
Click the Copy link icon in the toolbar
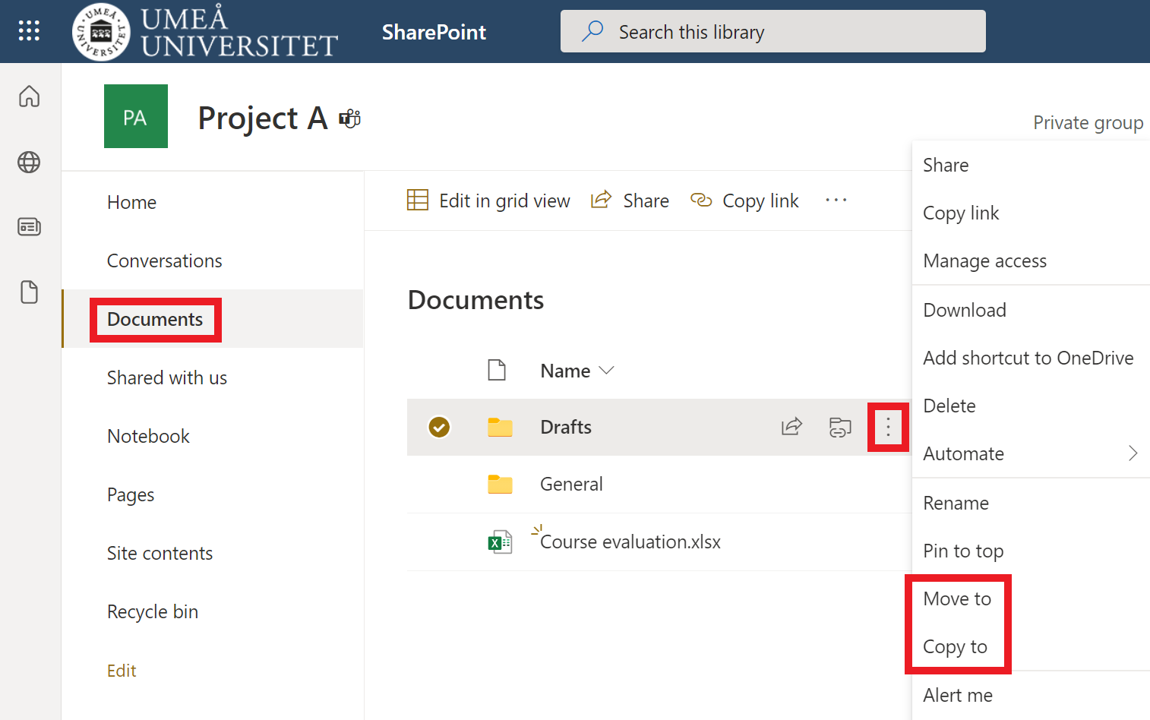pyautogui.click(x=701, y=200)
